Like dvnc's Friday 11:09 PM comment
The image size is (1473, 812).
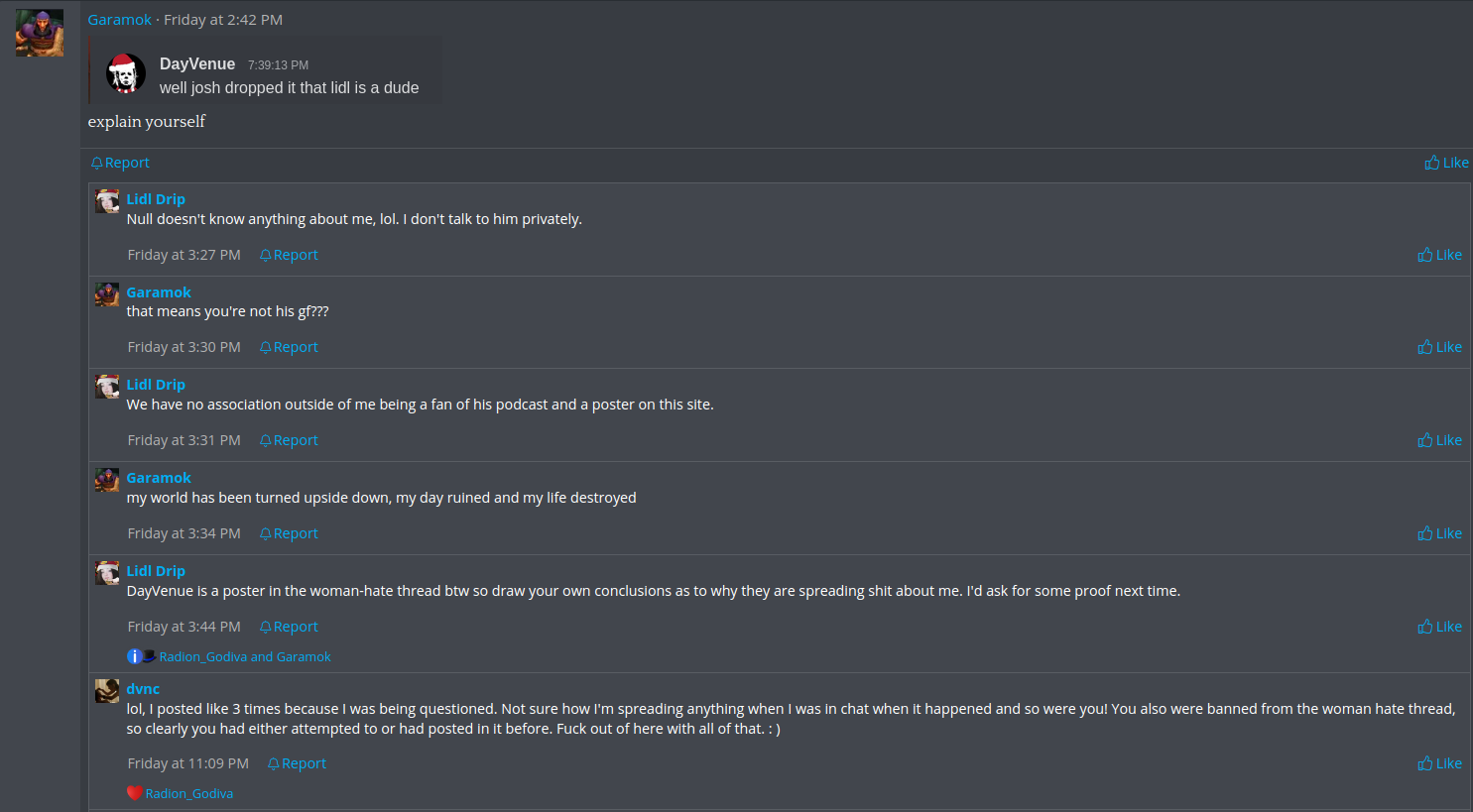[1439, 763]
